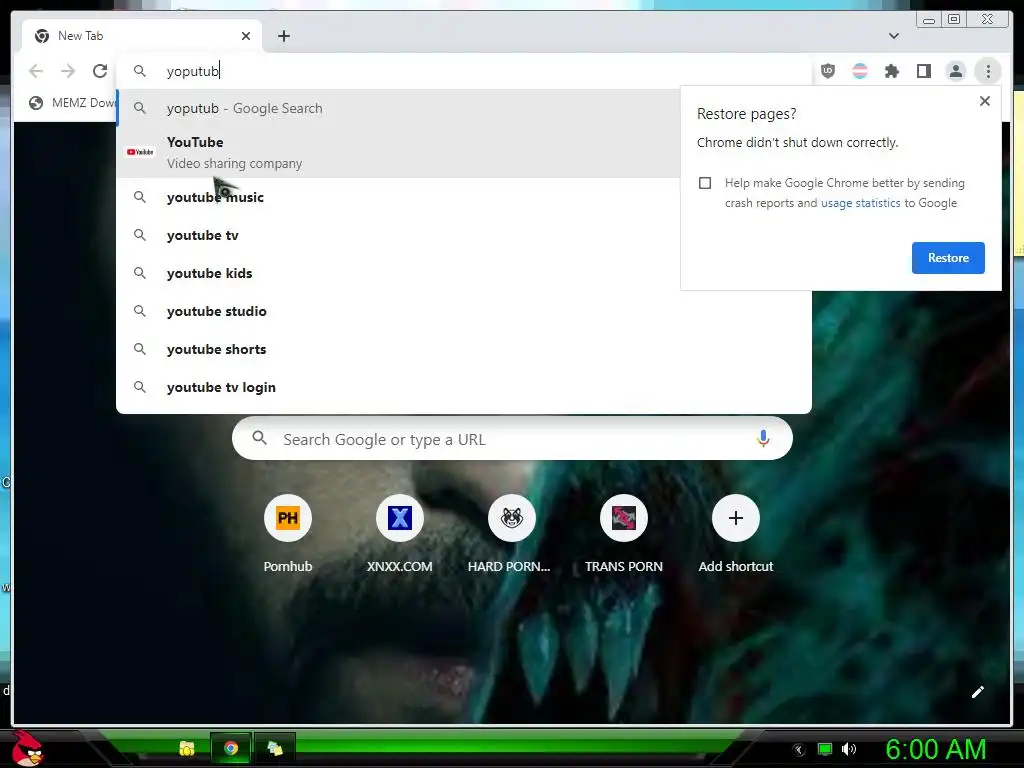Click the blue Restore button
Screen dimensions: 1024x768
(948, 258)
